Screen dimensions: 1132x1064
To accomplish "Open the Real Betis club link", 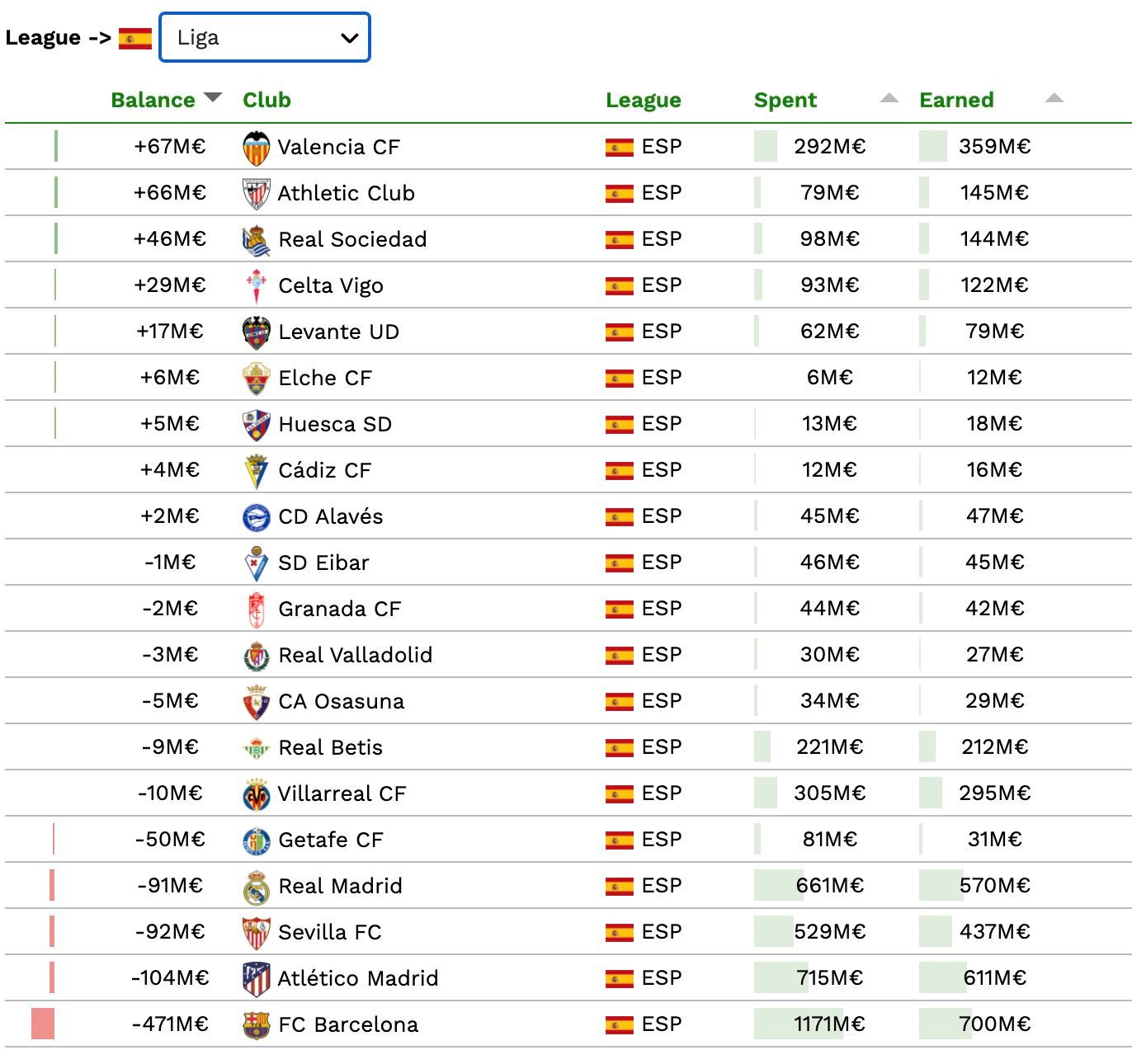I will pos(330,747).
